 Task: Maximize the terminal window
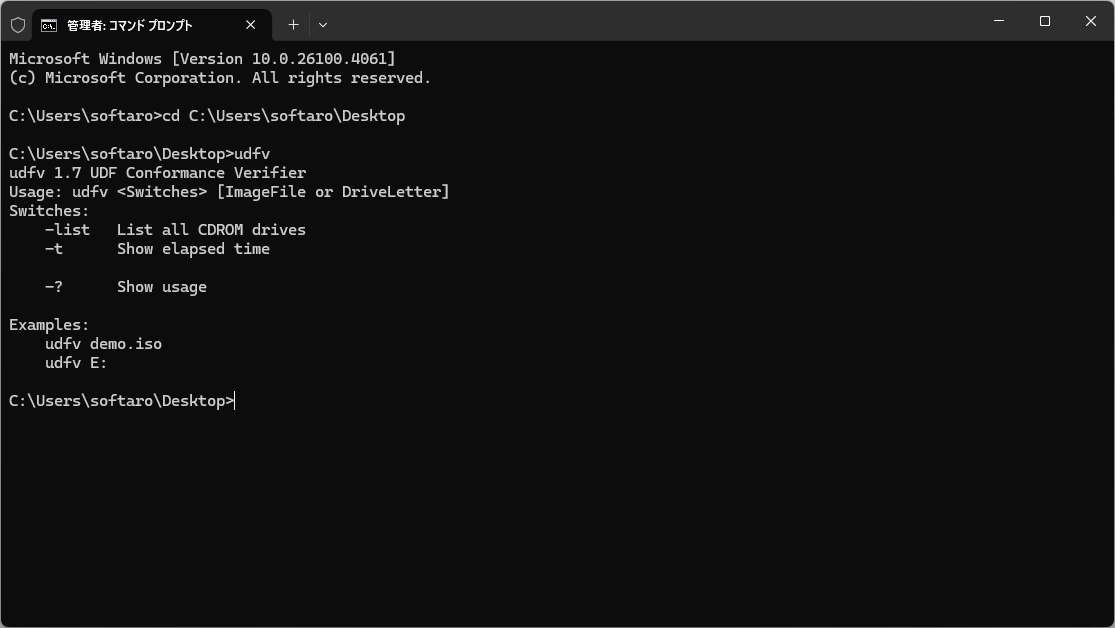(x=1045, y=21)
